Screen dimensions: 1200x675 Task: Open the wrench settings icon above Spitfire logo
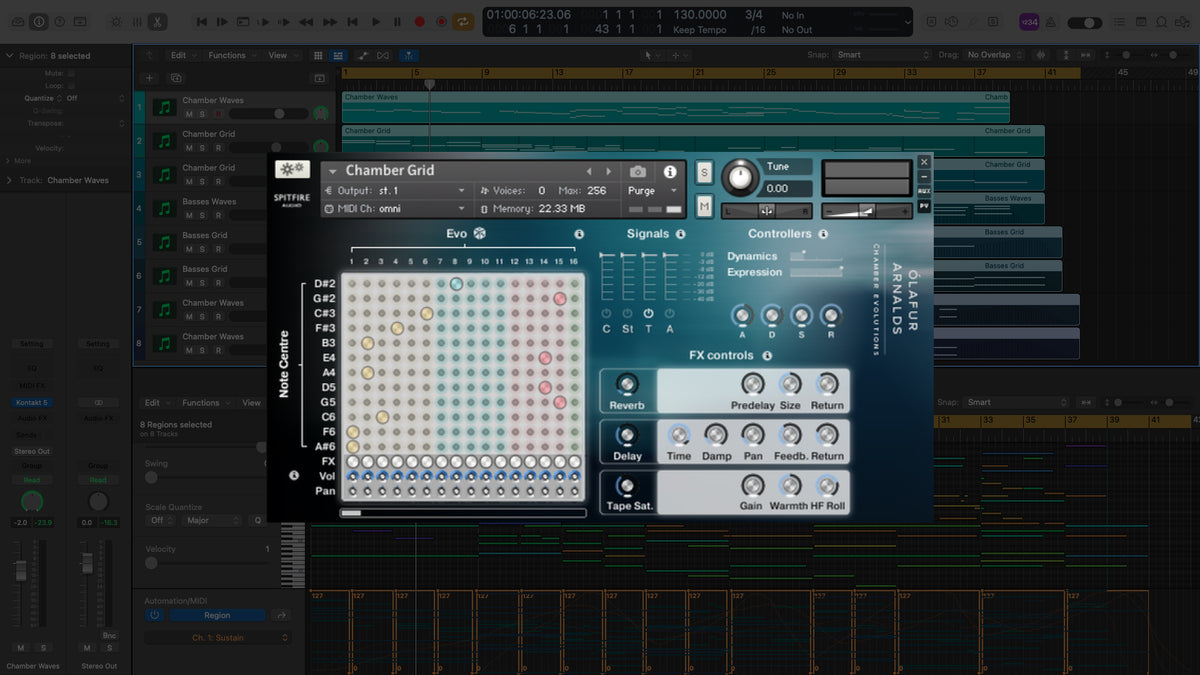pyautogui.click(x=292, y=170)
